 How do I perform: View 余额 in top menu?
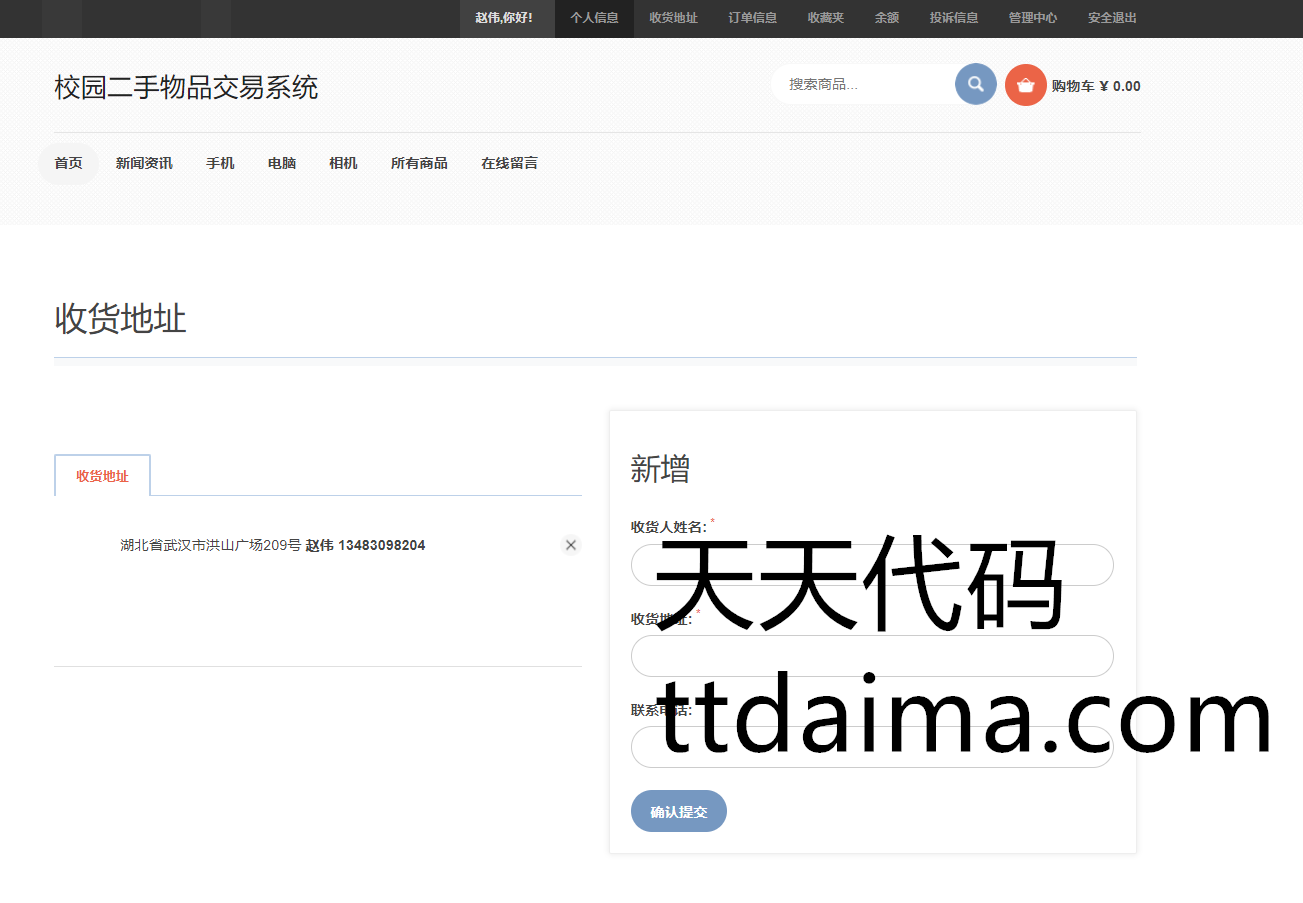pyautogui.click(x=886, y=18)
